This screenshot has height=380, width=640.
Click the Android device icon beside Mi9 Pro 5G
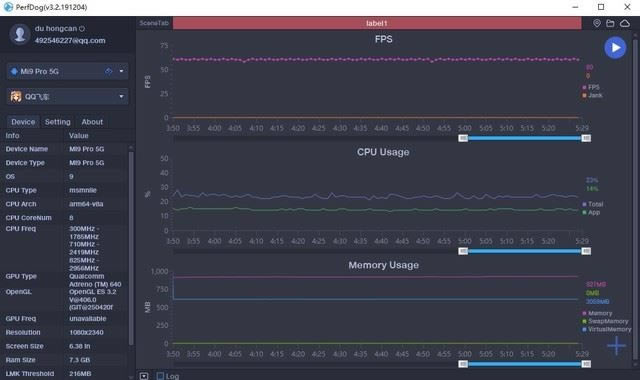pyautogui.click(x=14, y=71)
